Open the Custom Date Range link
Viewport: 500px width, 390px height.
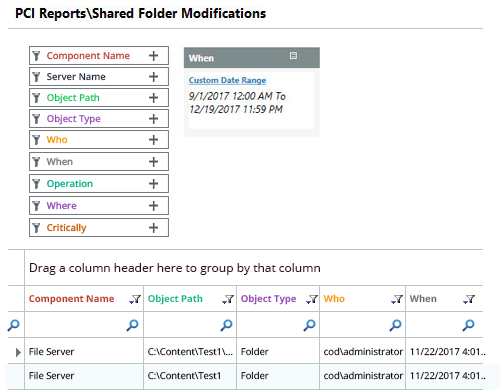(227, 80)
